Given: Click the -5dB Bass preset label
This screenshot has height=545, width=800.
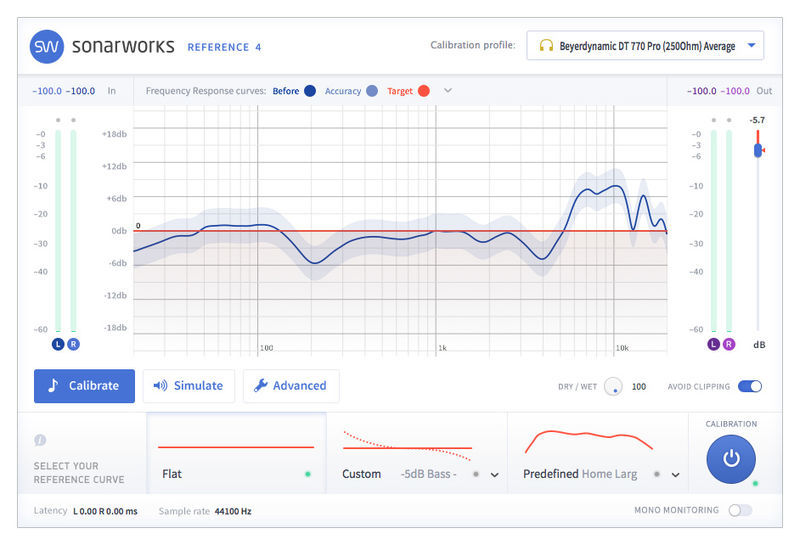Looking at the screenshot, I should coord(429,474).
